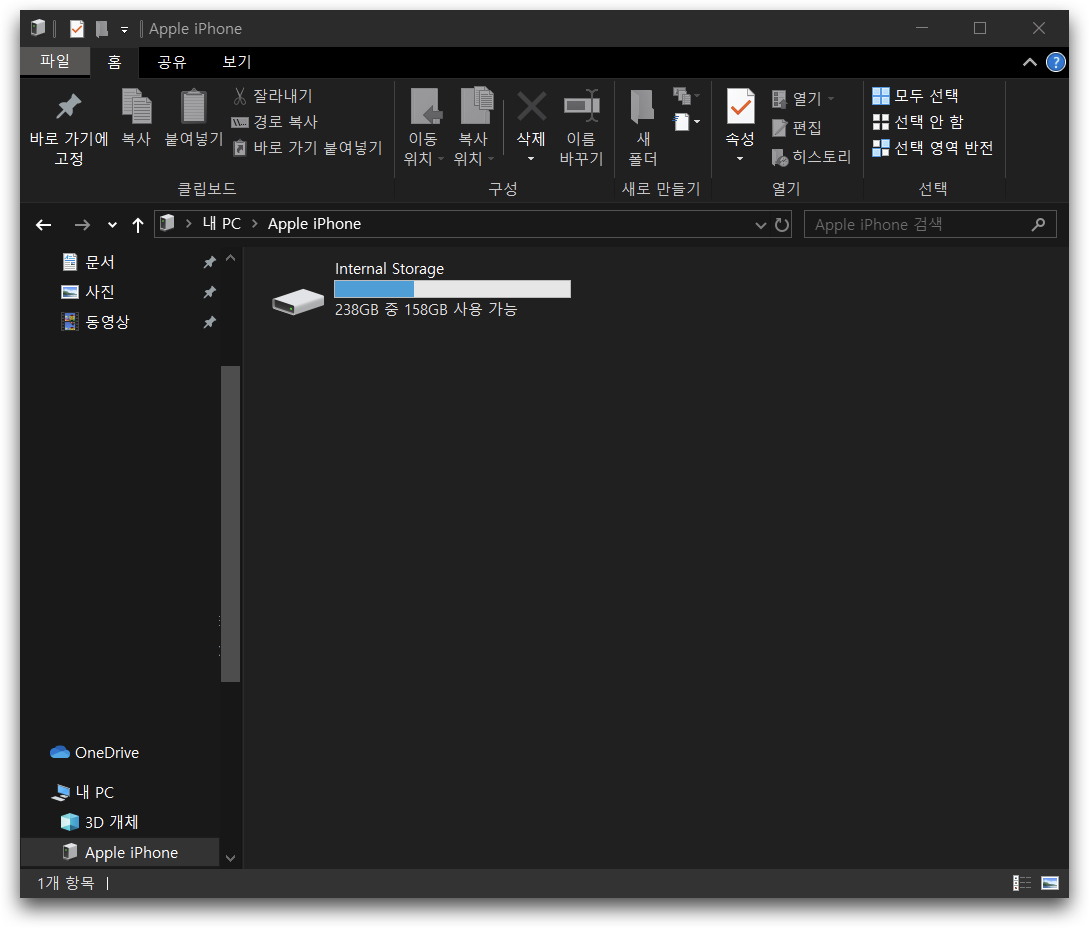Open the 열기 dropdown arrow
This screenshot has height=928, width=1089.
pyautogui.click(x=831, y=99)
